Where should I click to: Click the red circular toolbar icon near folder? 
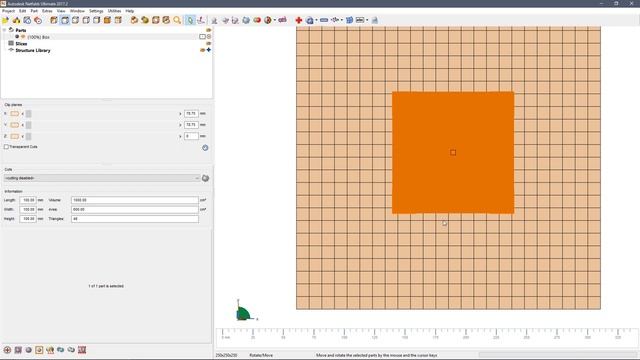coord(38,20)
